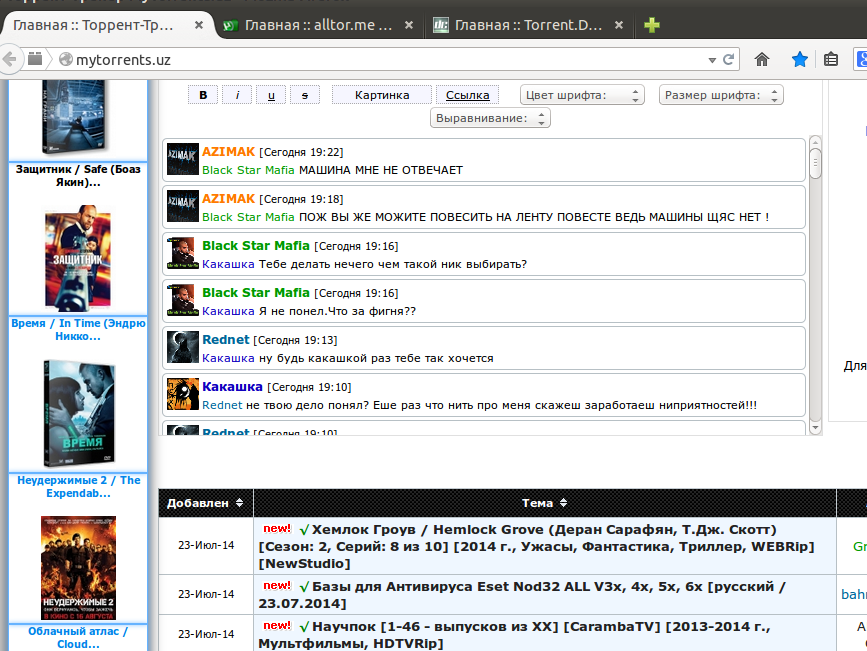
Task: Open the bookmarks list icon
Action: [x=831, y=60]
